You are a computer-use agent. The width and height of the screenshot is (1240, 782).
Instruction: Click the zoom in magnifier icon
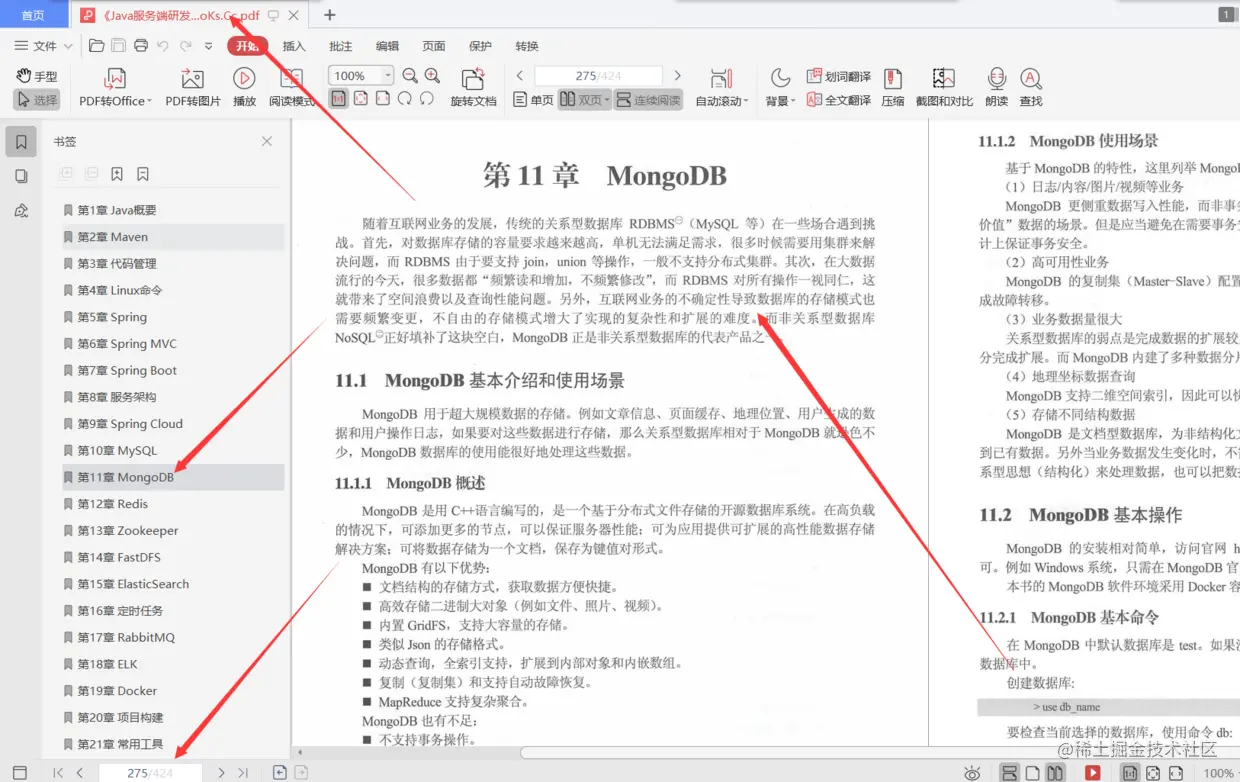click(x=432, y=75)
